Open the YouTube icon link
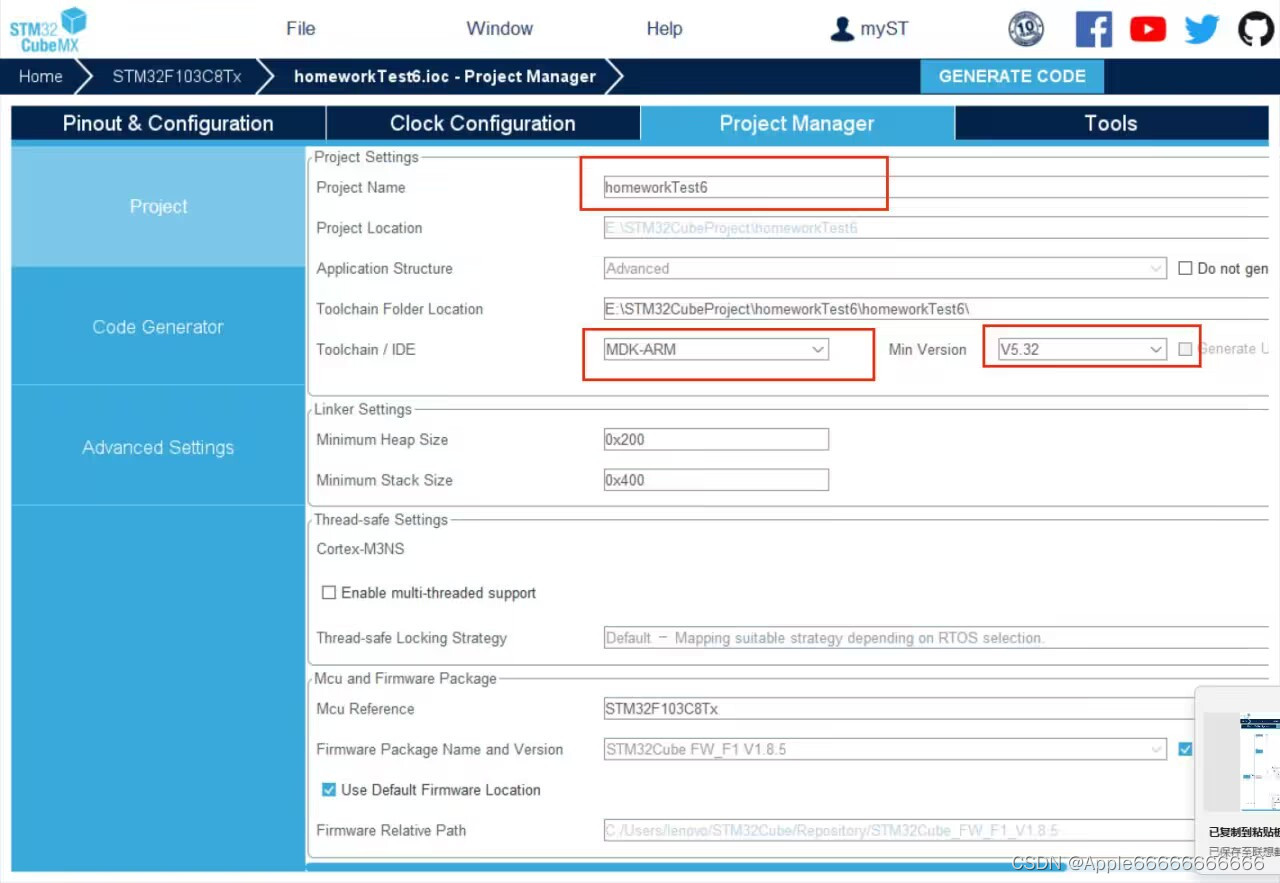Viewport: 1280px width, 883px height. (x=1148, y=29)
